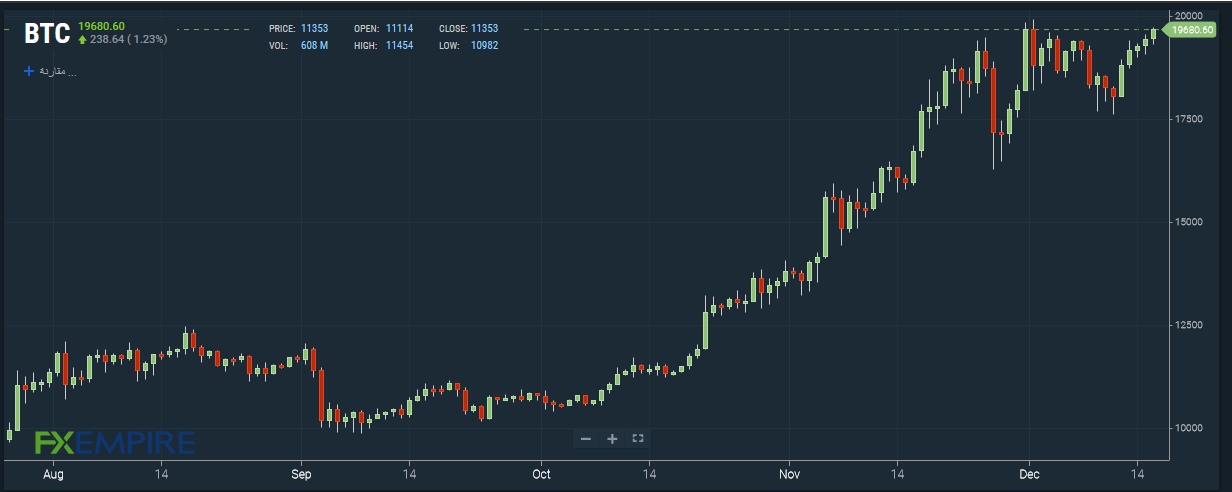Screen dimensions: 1232x492
Task: Select the BTC symbol title
Action: click(47, 34)
